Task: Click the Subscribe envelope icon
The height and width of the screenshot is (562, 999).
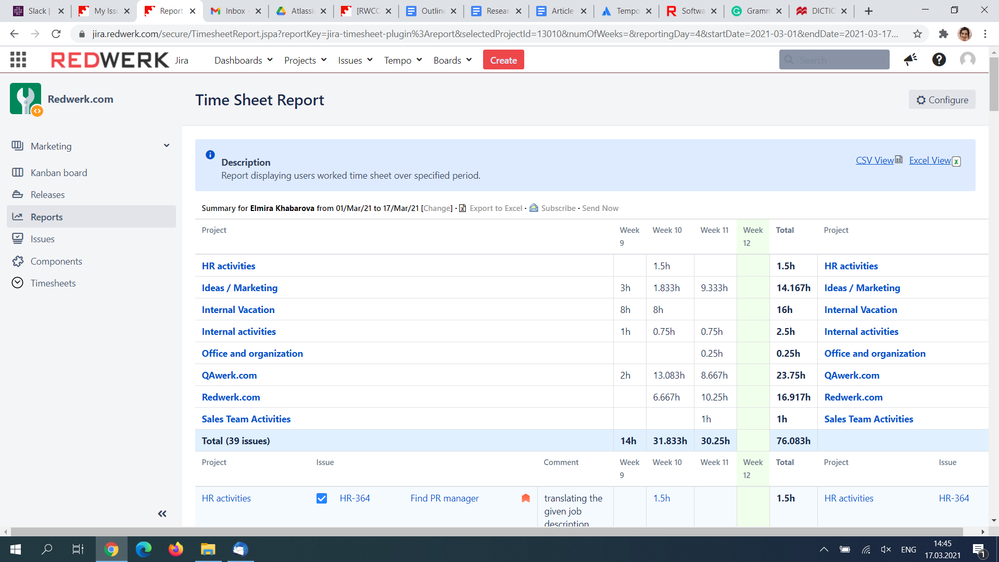Action: (534, 208)
